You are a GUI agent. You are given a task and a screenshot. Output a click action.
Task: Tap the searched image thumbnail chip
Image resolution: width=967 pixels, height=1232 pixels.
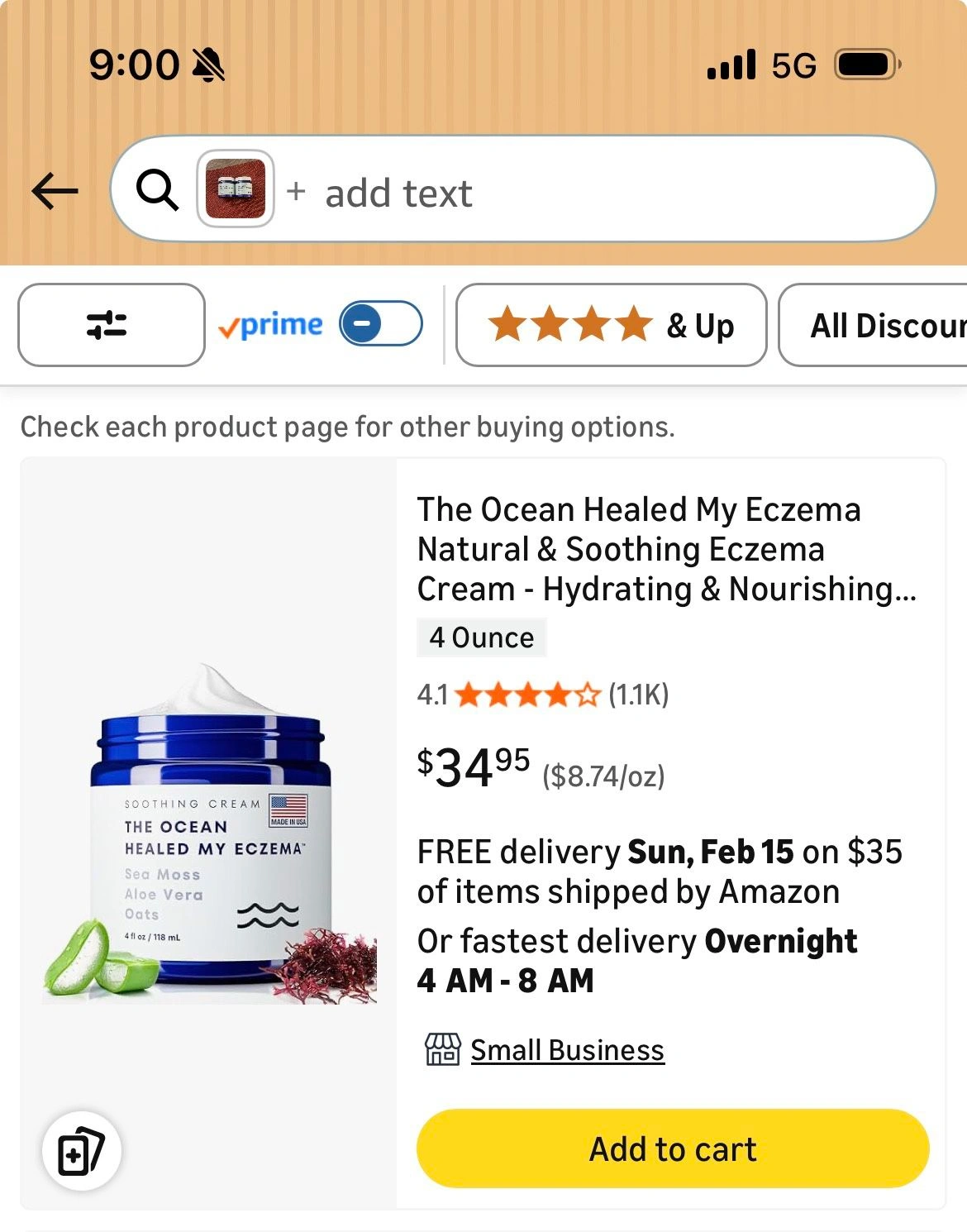(x=236, y=189)
